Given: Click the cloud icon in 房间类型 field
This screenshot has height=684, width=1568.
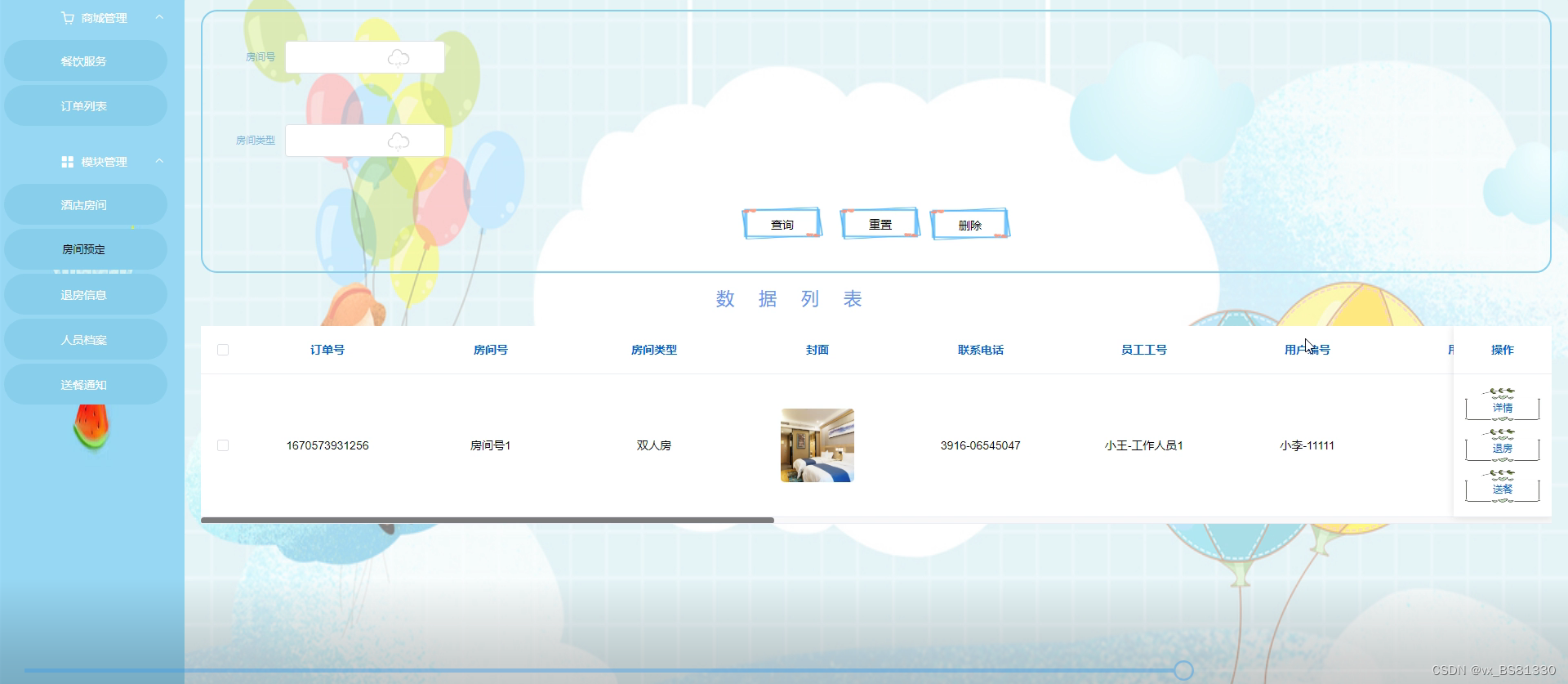Looking at the screenshot, I should pos(398,141).
